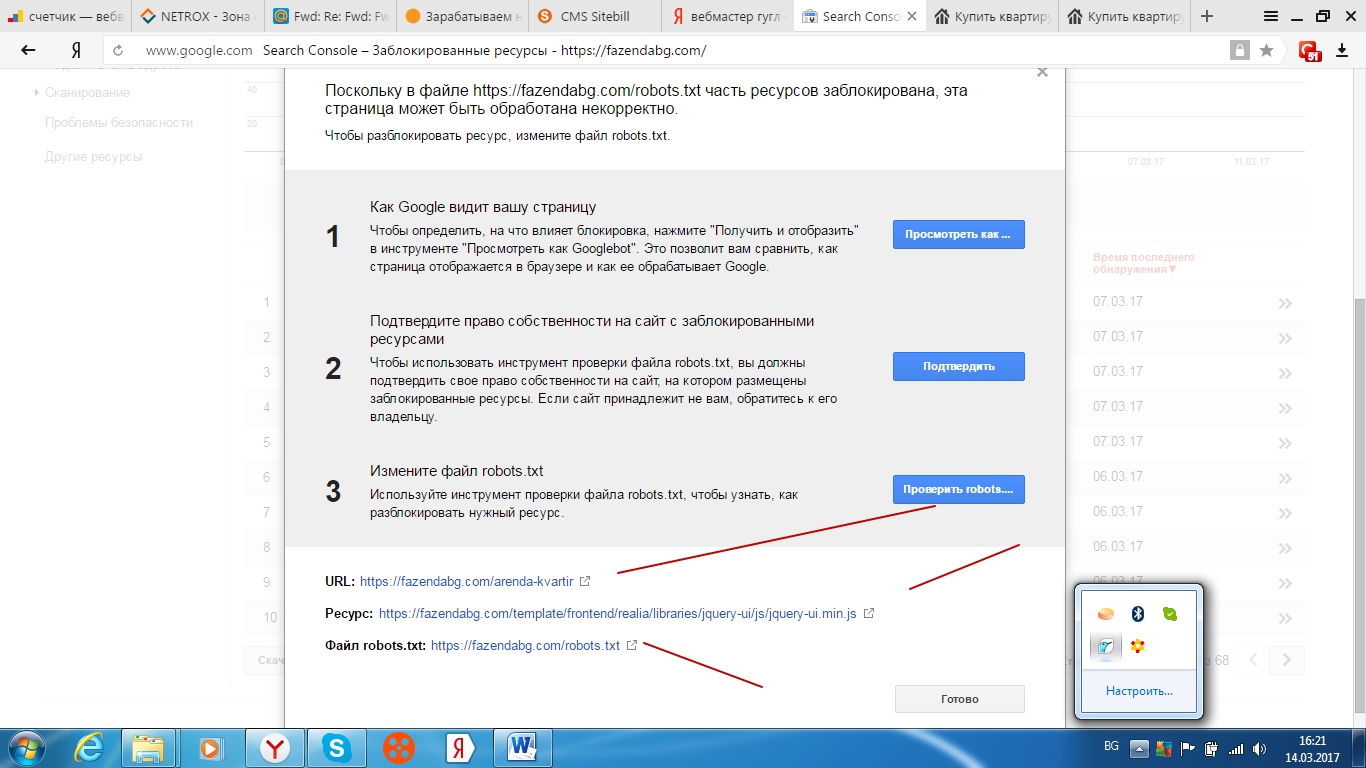The height and width of the screenshot is (768, 1366).
Task: Click the 'Как Google видит вашу страницу' heading
Action: (483, 207)
